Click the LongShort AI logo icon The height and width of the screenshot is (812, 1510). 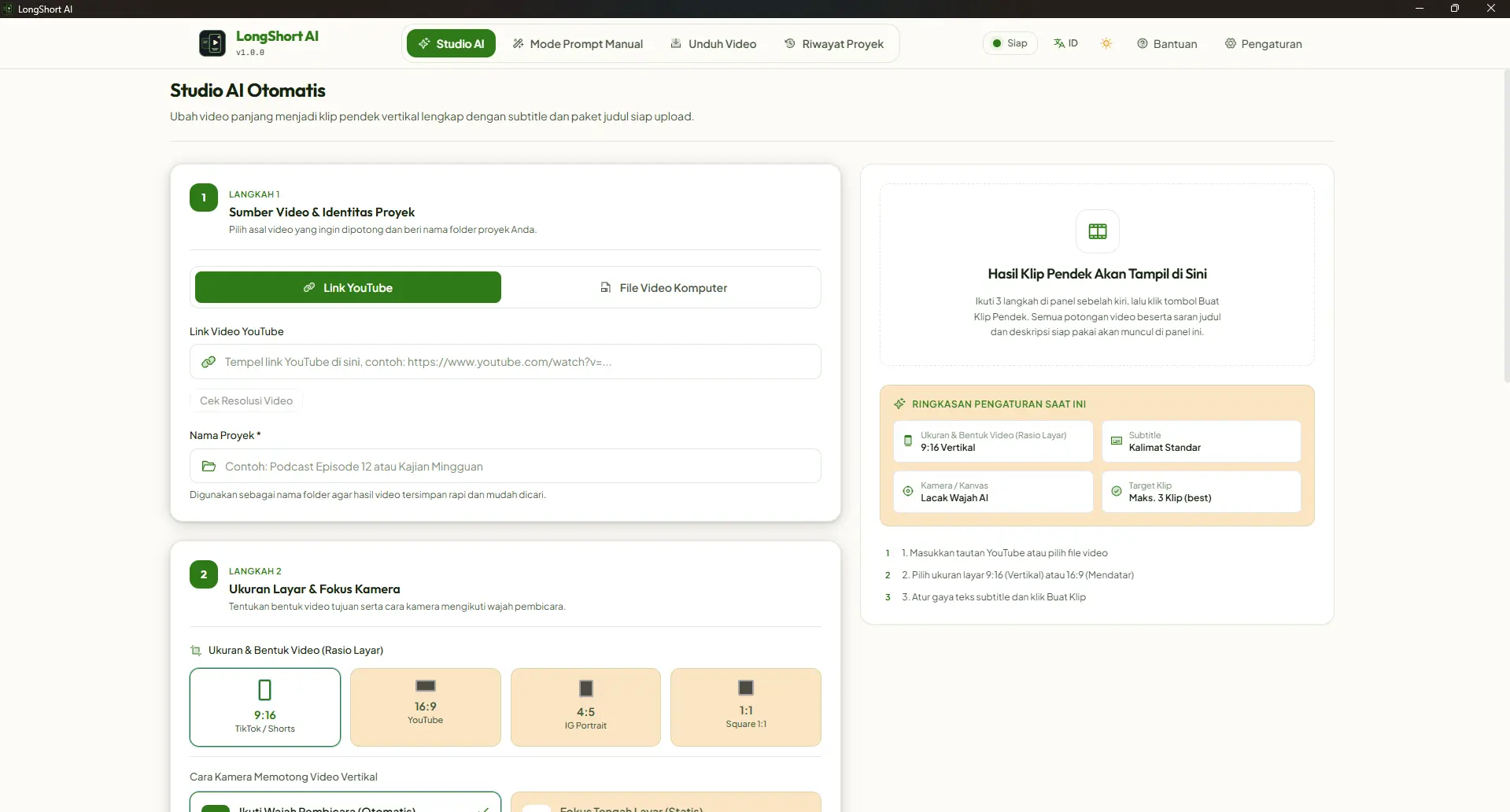pos(212,43)
